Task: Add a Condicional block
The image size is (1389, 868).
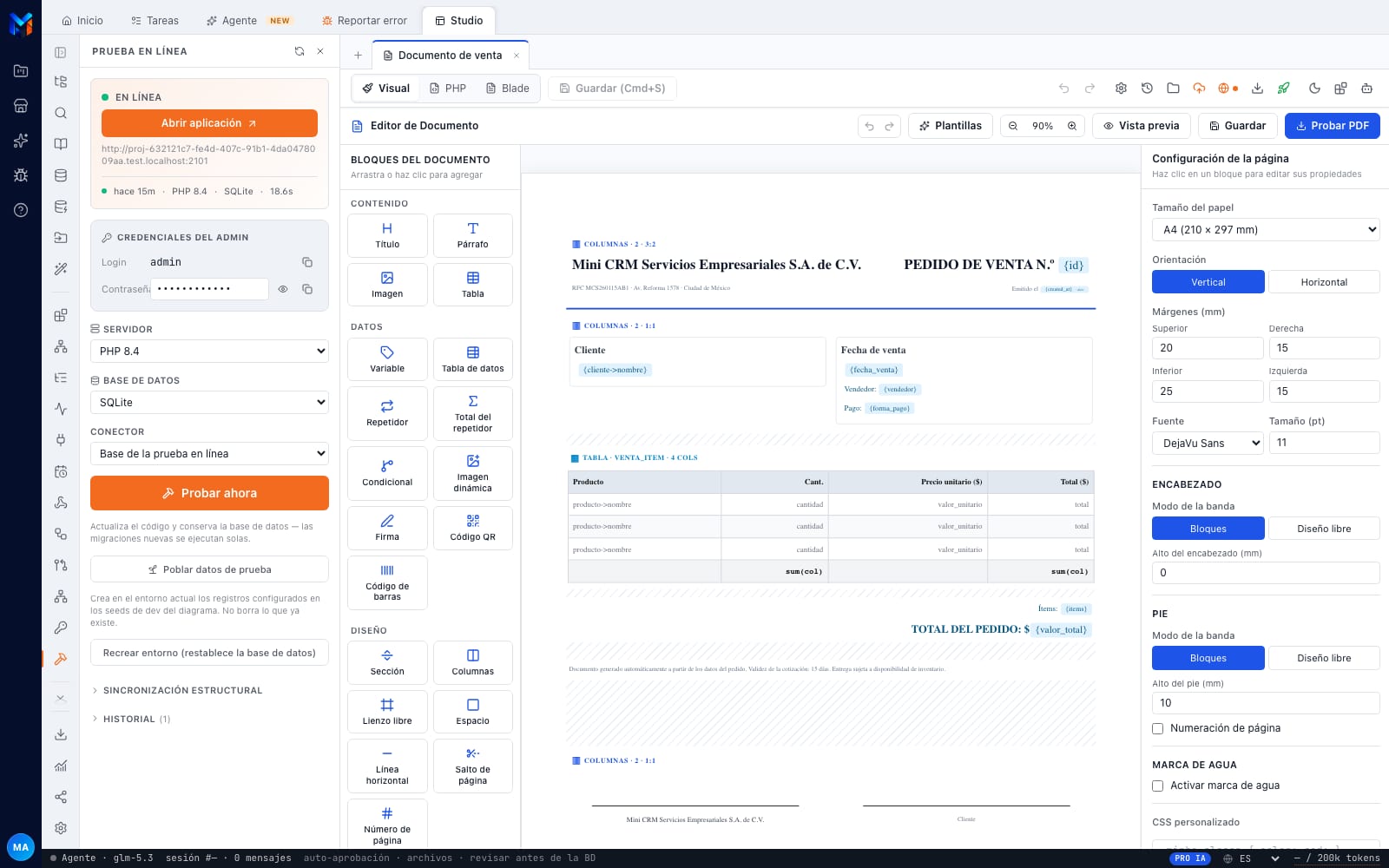Action: coord(387,473)
